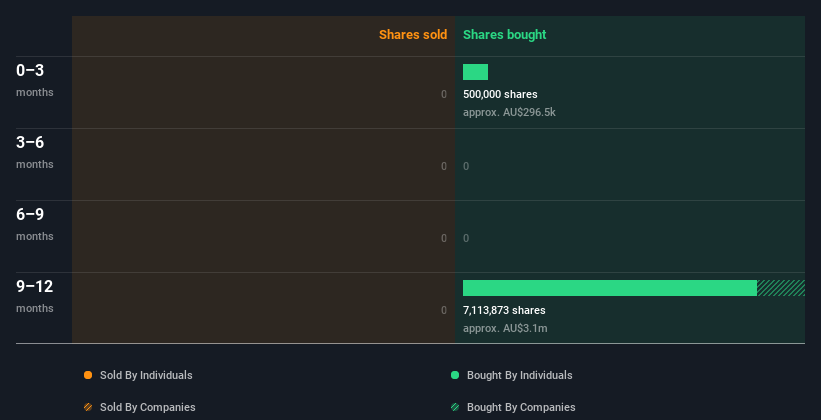This screenshot has width=821, height=420.
Task: Click the 500,000 shares label
Action: 500,94
